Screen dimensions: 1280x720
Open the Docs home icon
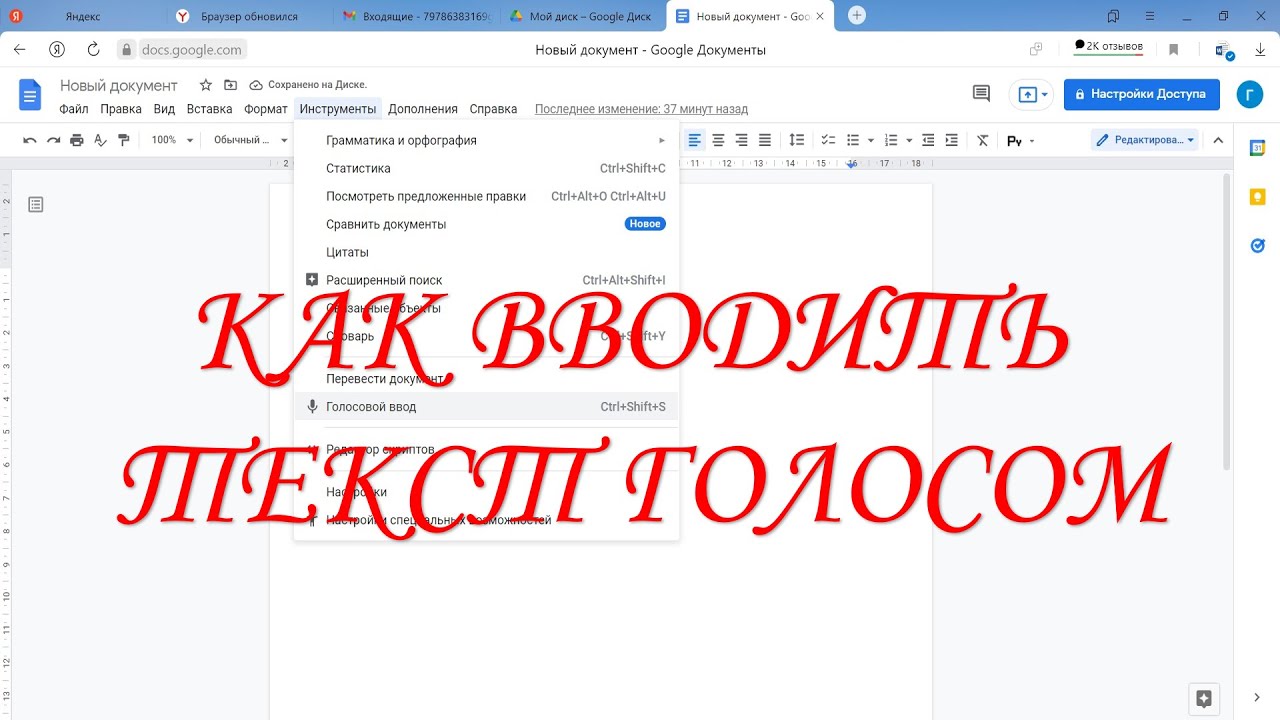pyautogui.click(x=30, y=94)
